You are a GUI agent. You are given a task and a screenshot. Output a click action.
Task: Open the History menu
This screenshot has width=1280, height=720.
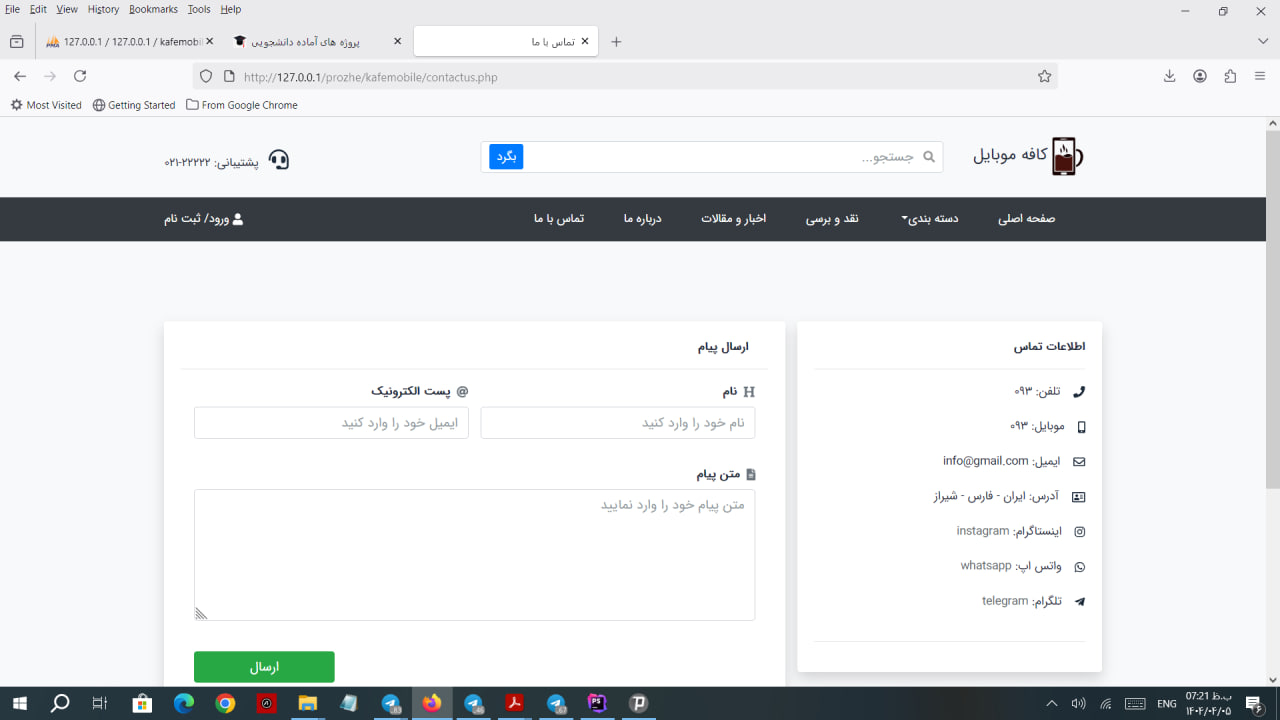(x=103, y=9)
